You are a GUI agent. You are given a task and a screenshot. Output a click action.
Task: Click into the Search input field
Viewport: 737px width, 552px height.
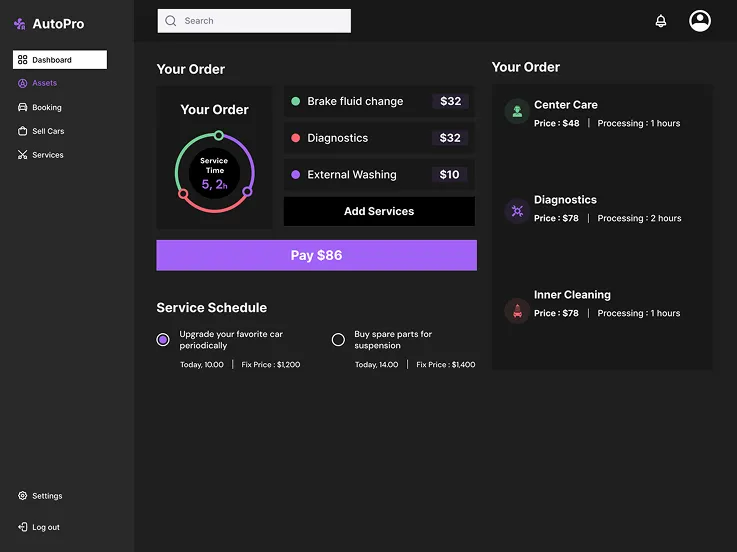(x=262, y=21)
